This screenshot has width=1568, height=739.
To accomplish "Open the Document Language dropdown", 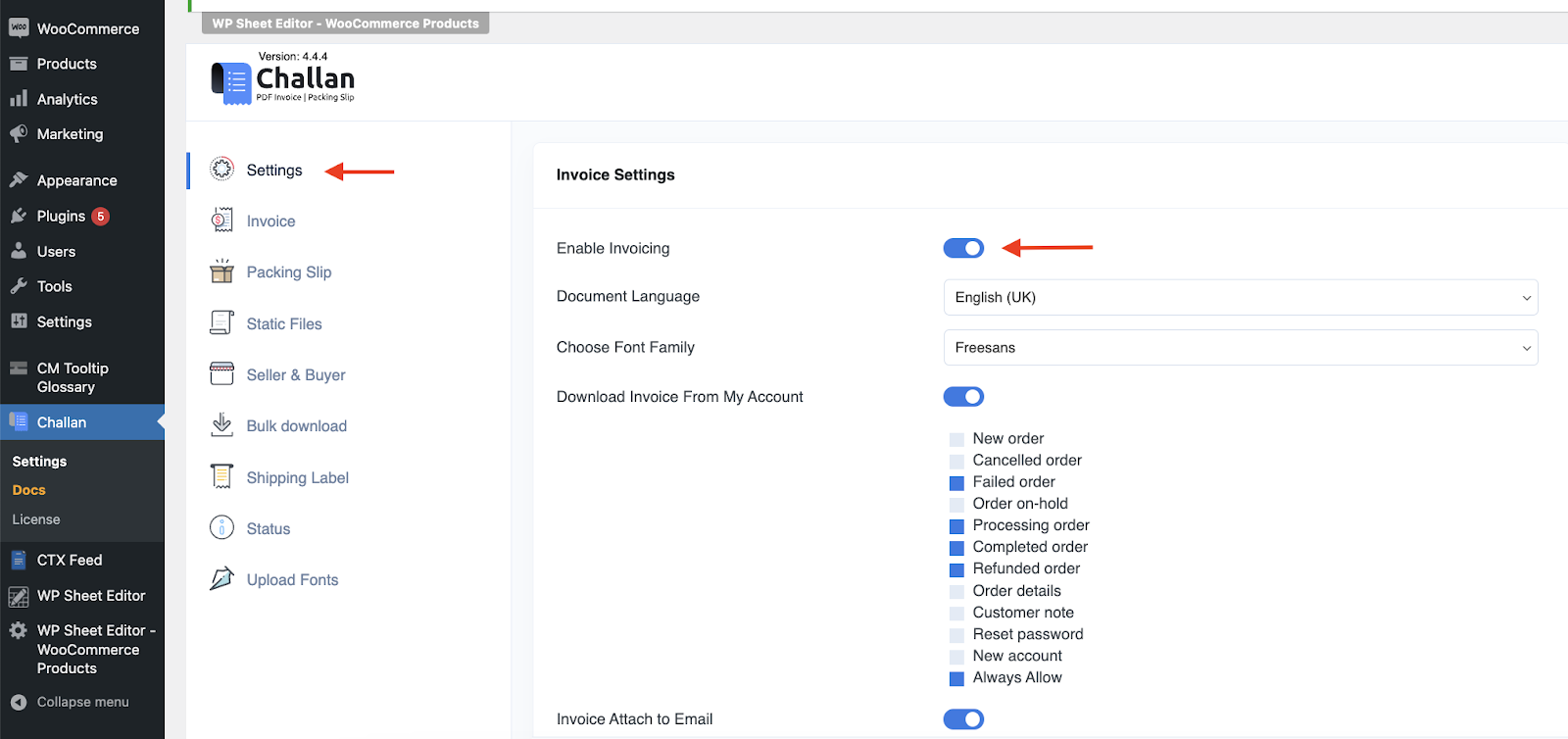I will point(1241,297).
